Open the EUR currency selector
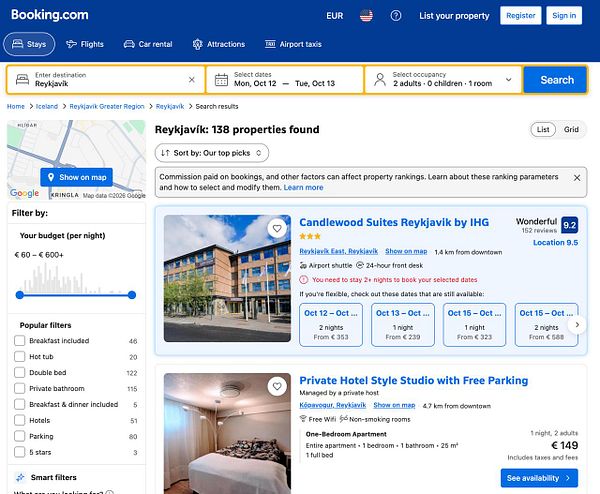 [x=334, y=16]
